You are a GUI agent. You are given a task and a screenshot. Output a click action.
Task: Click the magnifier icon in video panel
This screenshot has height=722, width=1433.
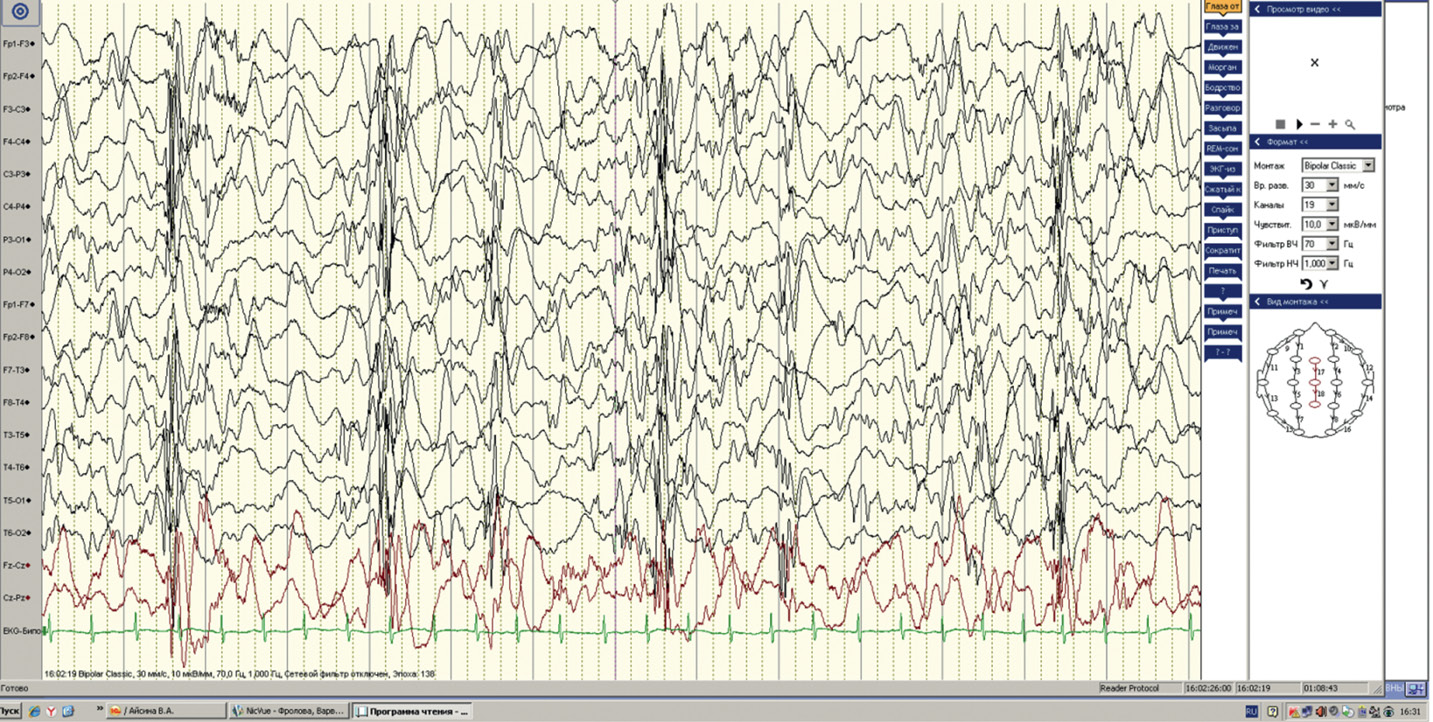[x=1350, y=124]
